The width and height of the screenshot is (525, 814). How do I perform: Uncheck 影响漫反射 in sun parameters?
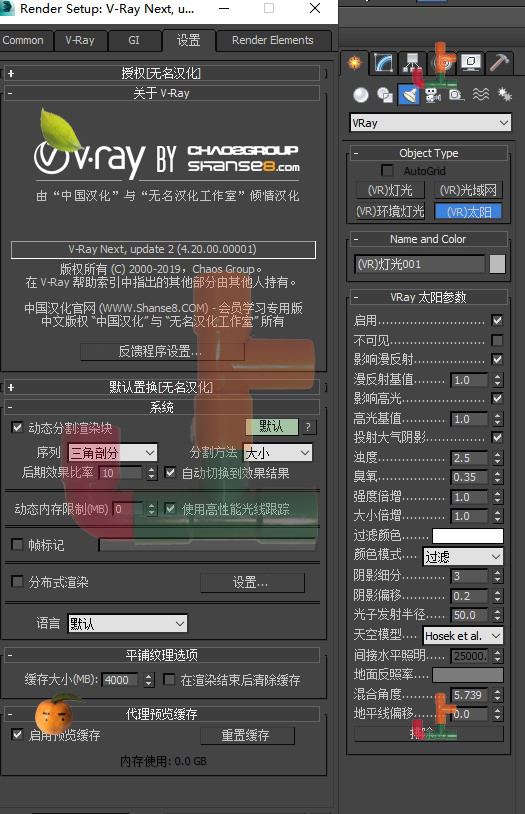(497, 359)
